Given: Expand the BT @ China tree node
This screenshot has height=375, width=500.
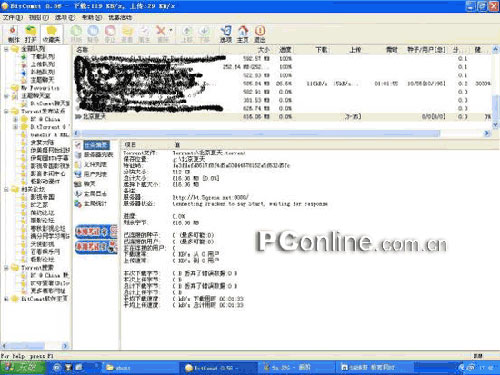Looking at the screenshot, I should 15,119.
